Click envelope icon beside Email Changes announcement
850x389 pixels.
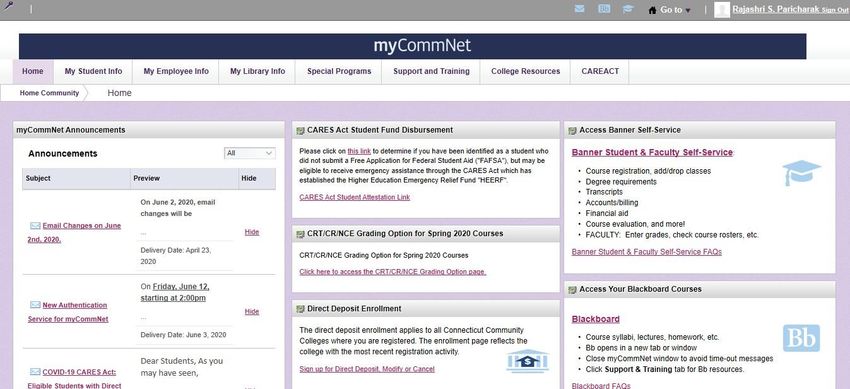point(35,225)
